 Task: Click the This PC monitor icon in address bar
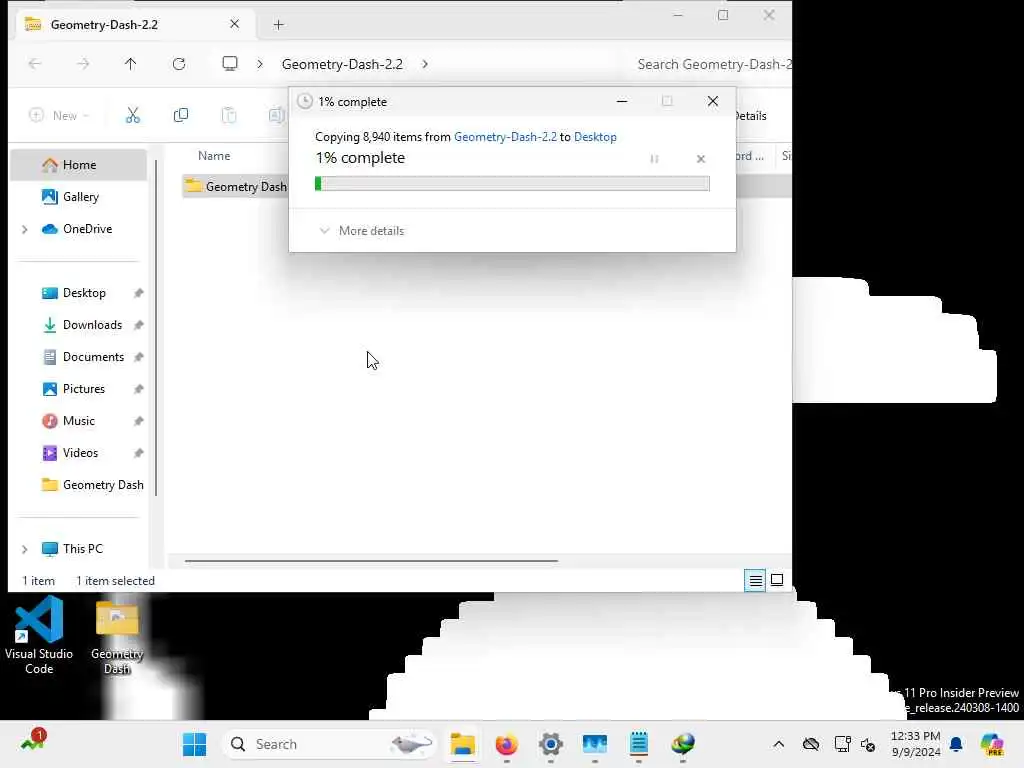tap(230, 64)
